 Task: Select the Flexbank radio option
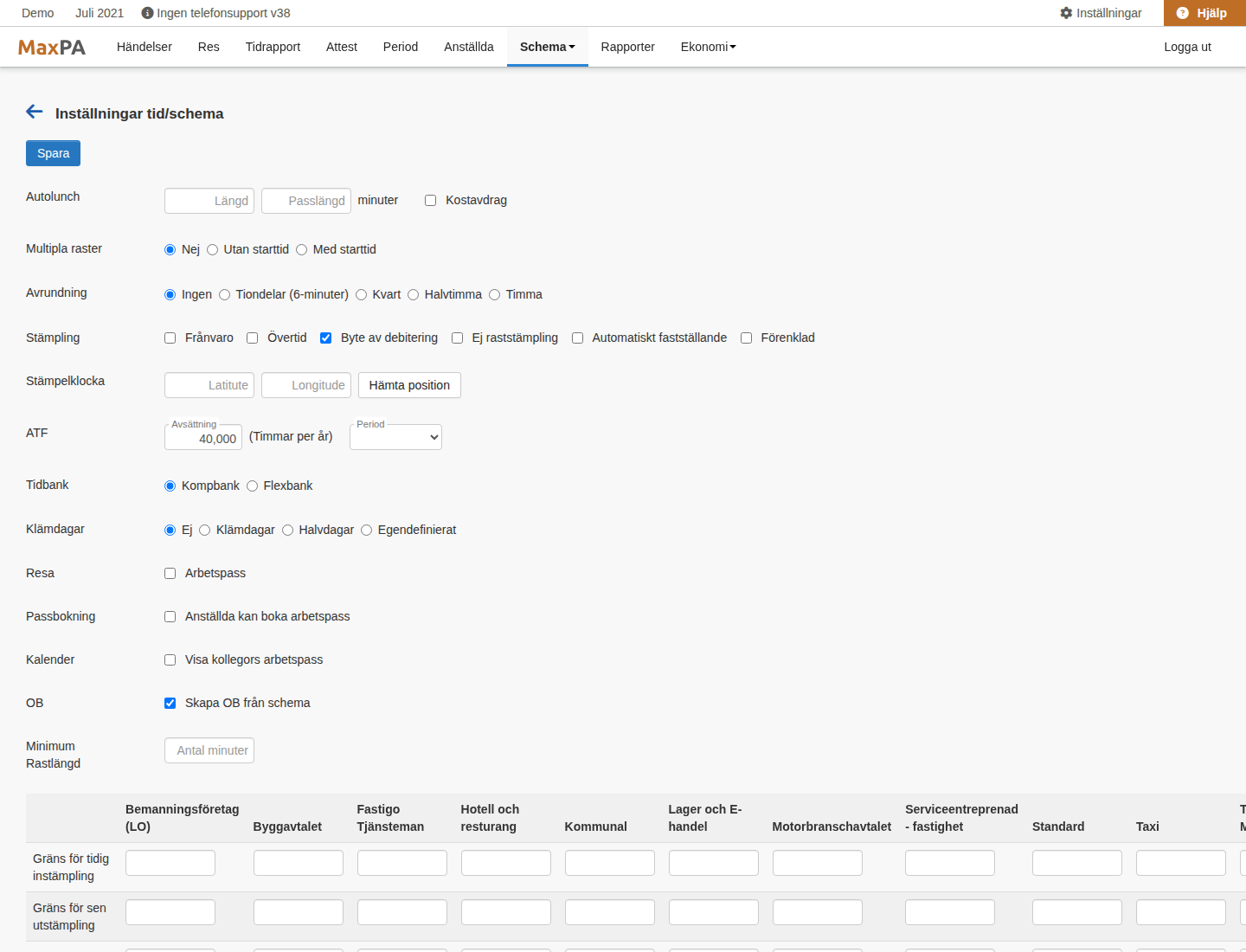252,486
